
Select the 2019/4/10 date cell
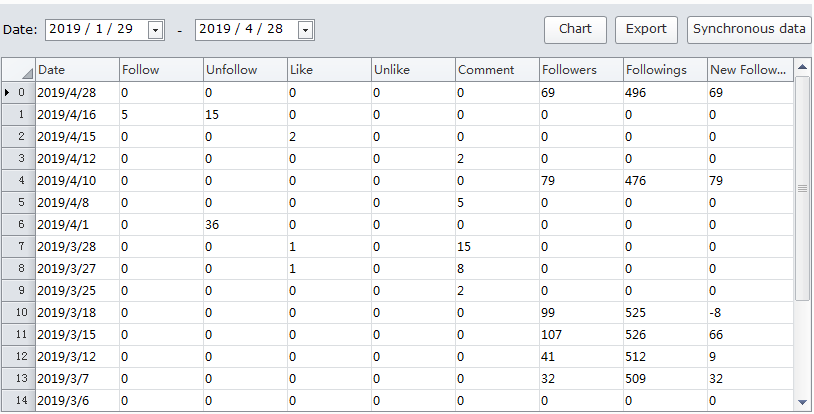77,180
